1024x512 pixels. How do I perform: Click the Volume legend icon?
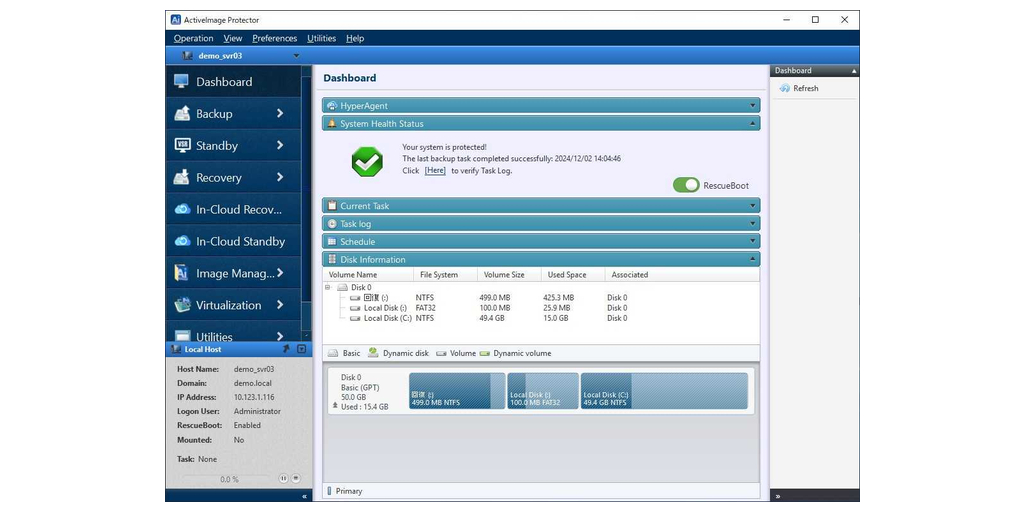441,353
